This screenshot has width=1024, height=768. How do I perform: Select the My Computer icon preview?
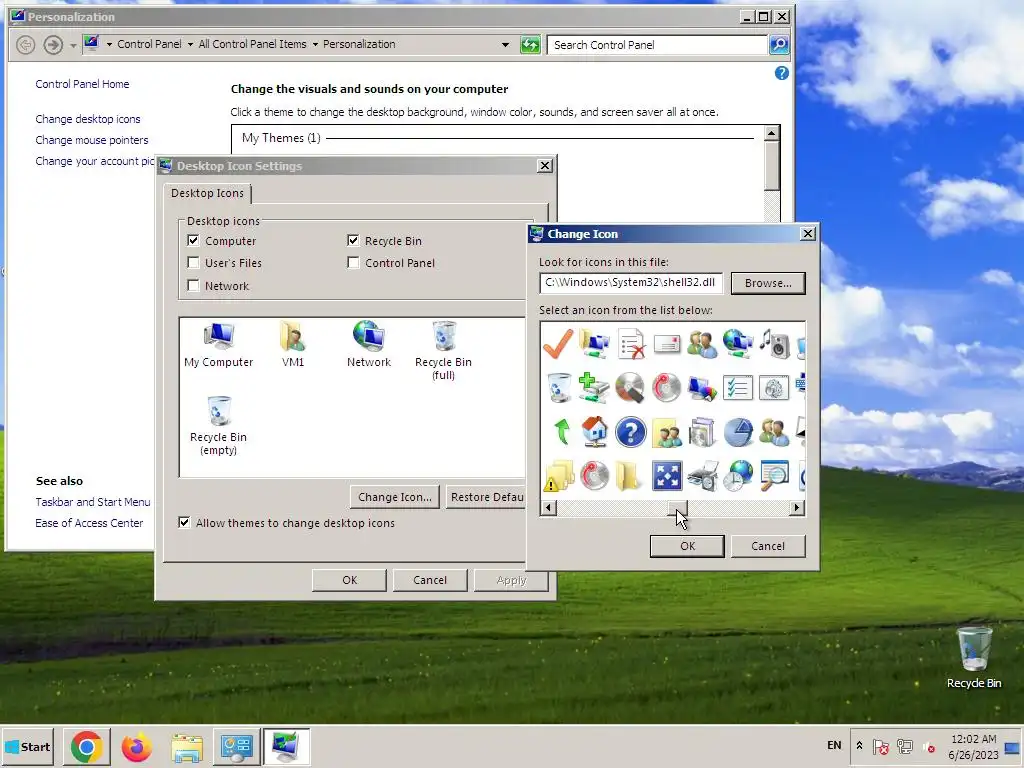click(219, 345)
